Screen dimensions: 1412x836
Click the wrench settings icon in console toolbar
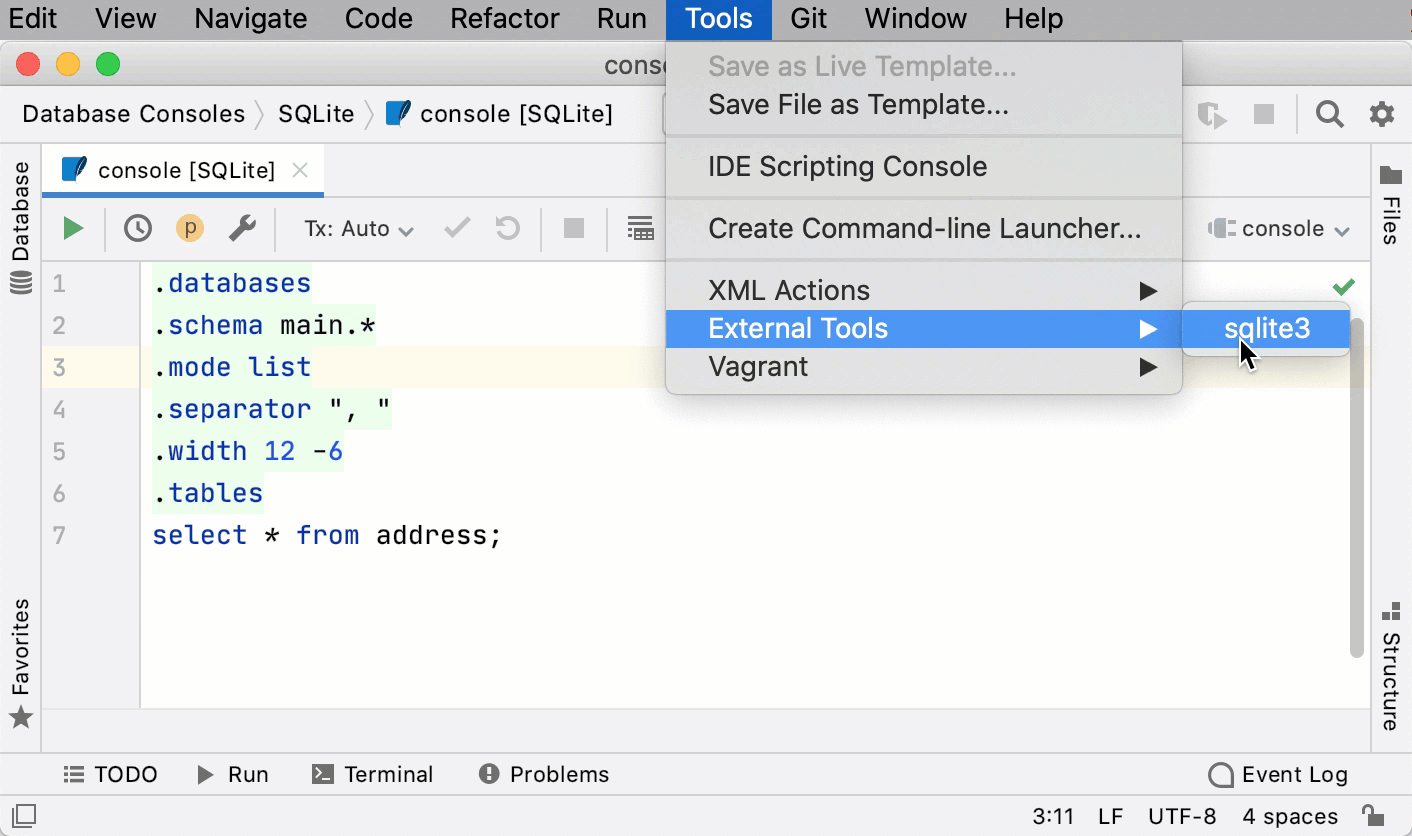(240, 228)
